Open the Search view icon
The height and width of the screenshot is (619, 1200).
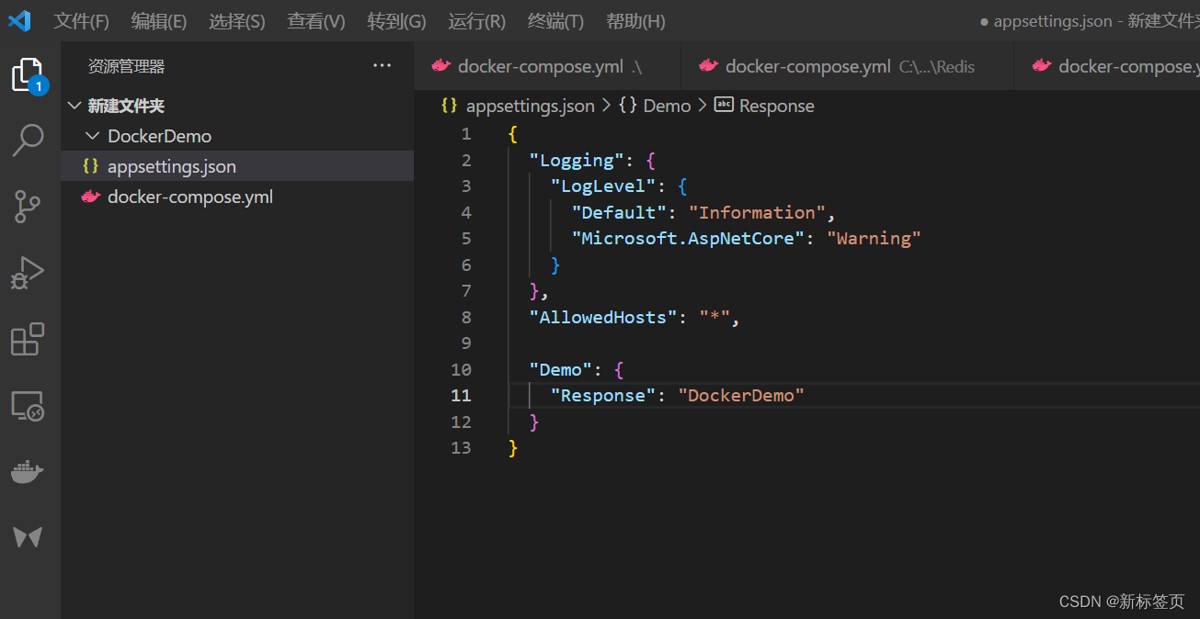point(28,141)
